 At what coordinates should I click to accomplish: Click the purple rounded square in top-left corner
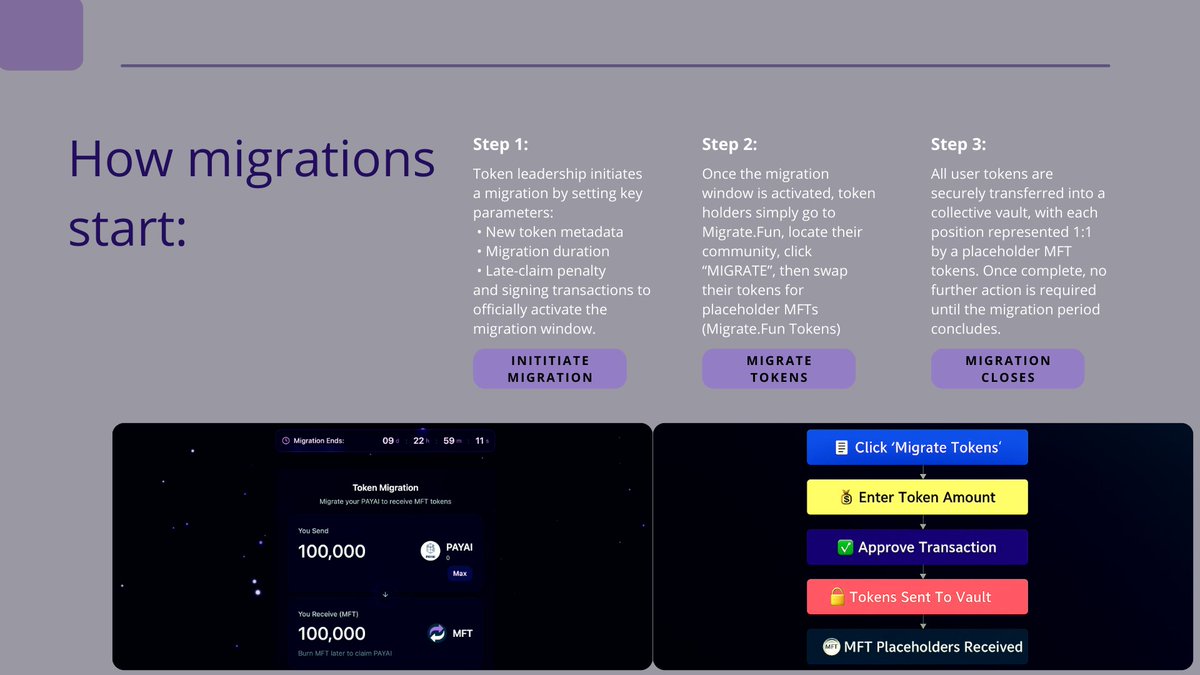pyautogui.click(x=41, y=35)
